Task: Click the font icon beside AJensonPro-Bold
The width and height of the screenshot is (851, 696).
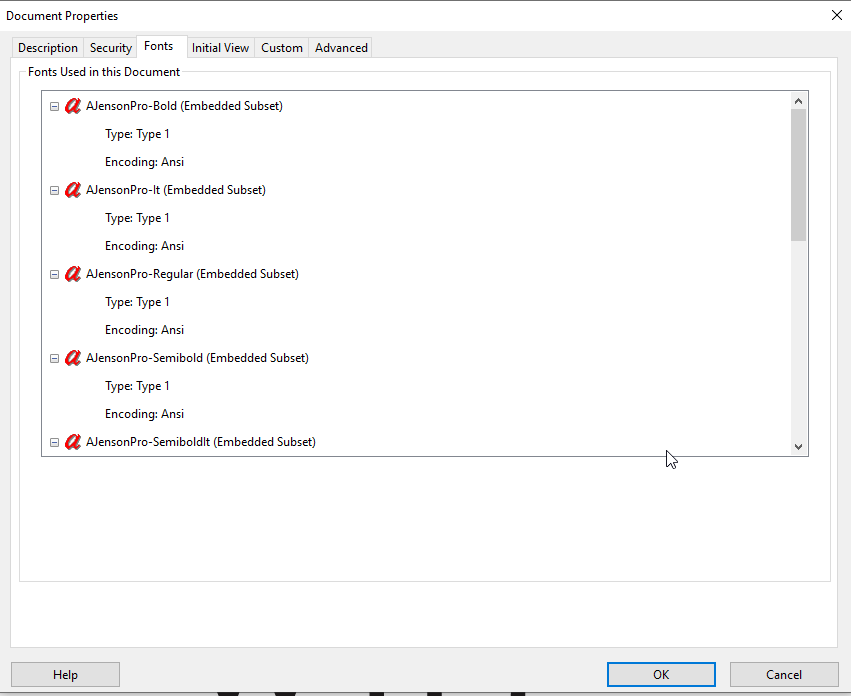Action: tap(72, 105)
